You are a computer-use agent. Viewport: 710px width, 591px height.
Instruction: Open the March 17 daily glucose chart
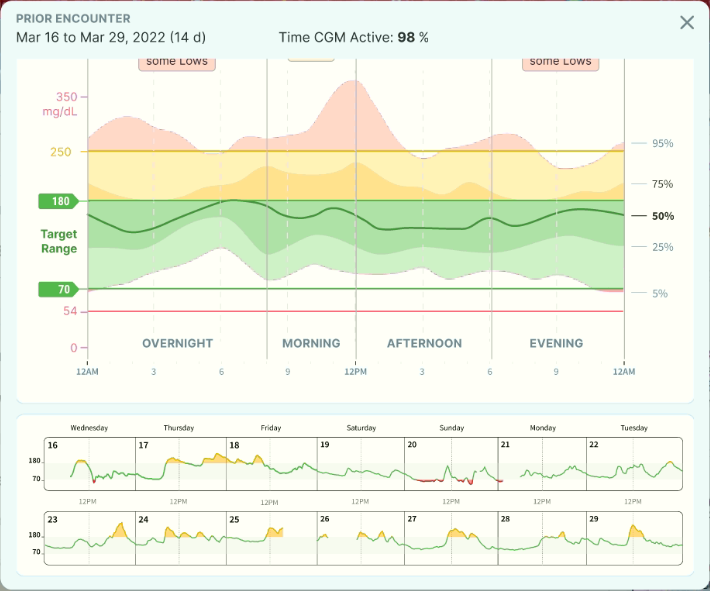(181, 464)
